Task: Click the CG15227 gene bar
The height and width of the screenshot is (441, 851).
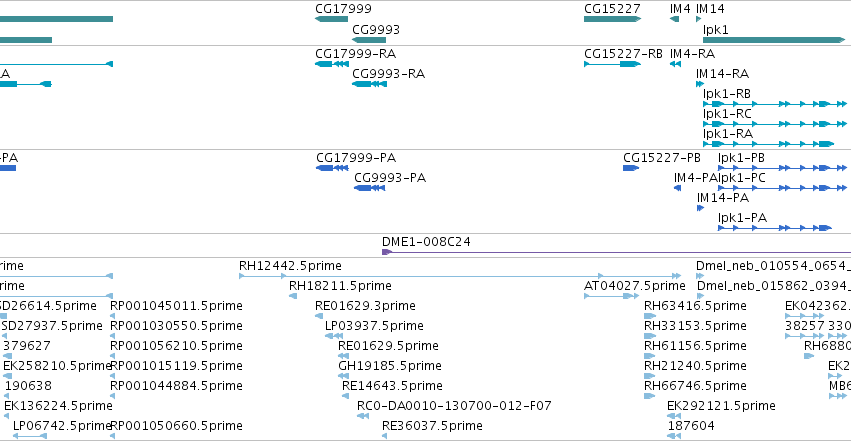Action: click(612, 19)
